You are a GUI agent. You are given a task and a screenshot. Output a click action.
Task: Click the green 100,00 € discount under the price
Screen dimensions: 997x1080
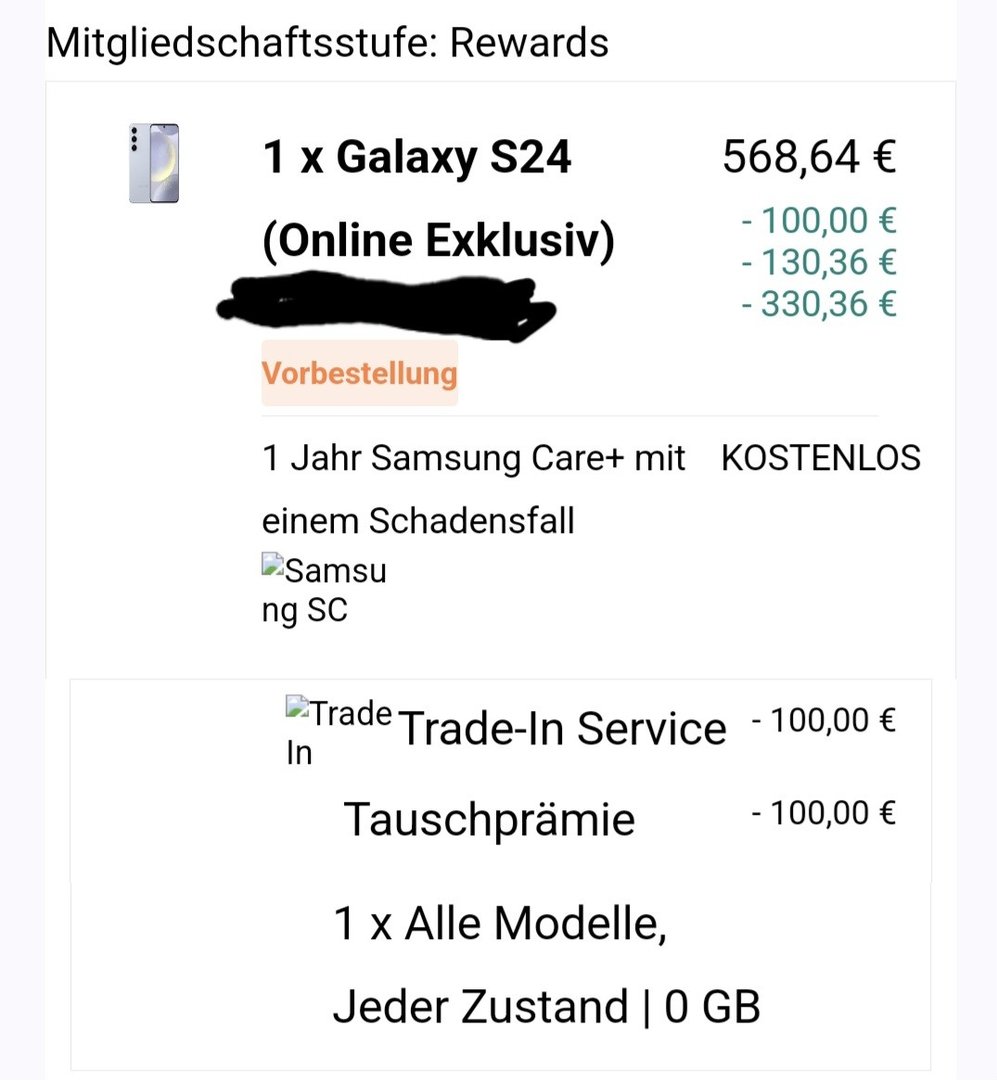(x=819, y=218)
